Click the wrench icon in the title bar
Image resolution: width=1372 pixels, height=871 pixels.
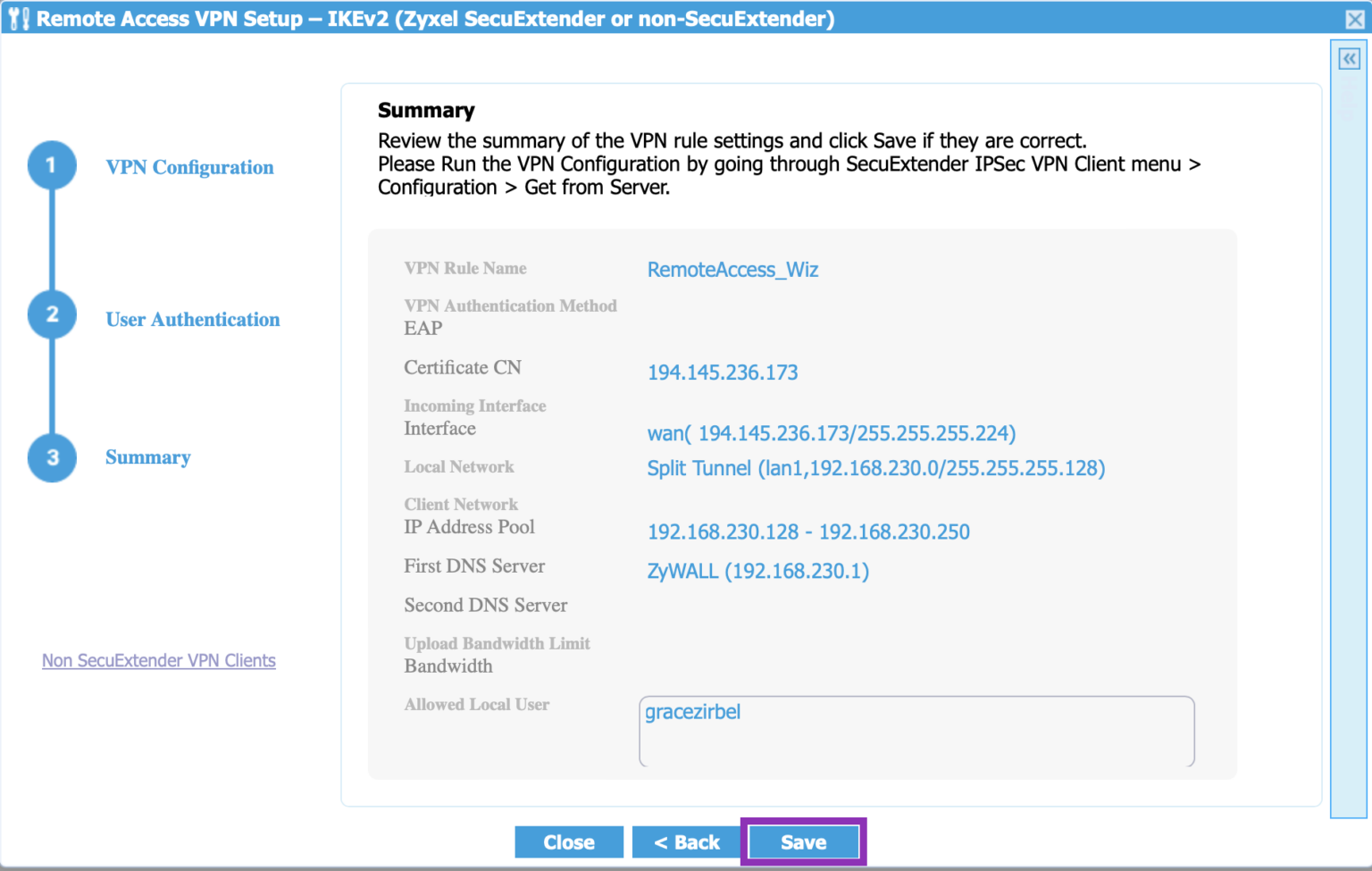point(19,18)
